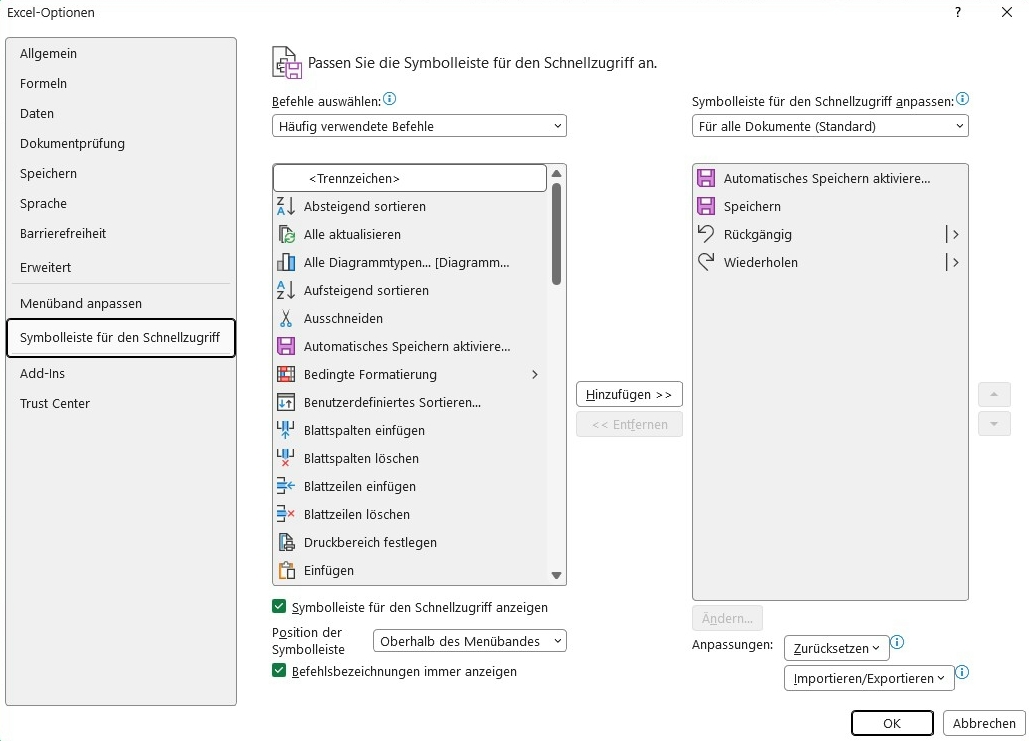Select the Blattzeilen löschen icon

tap(286, 514)
